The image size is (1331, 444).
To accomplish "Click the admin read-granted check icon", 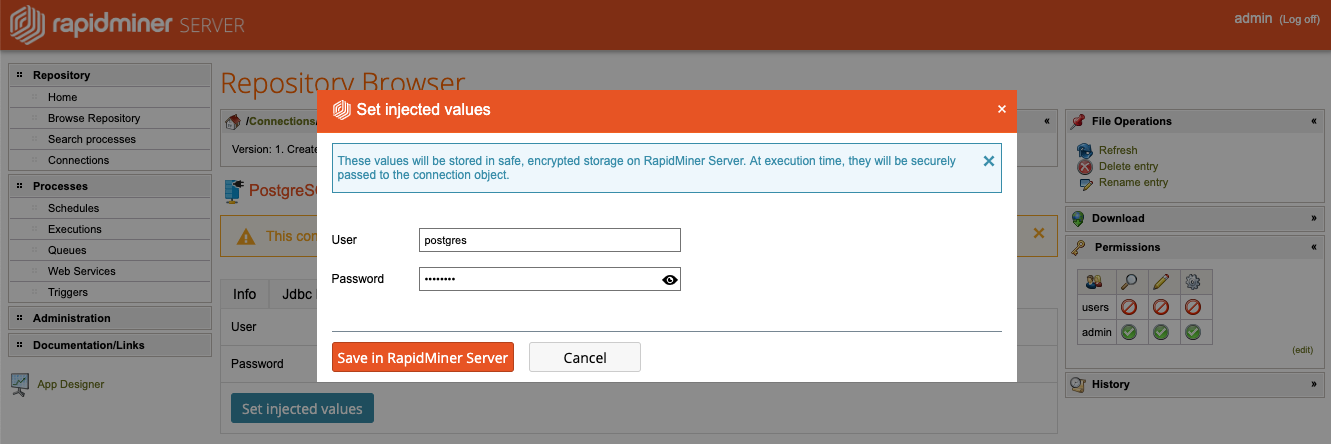I will click(1129, 332).
